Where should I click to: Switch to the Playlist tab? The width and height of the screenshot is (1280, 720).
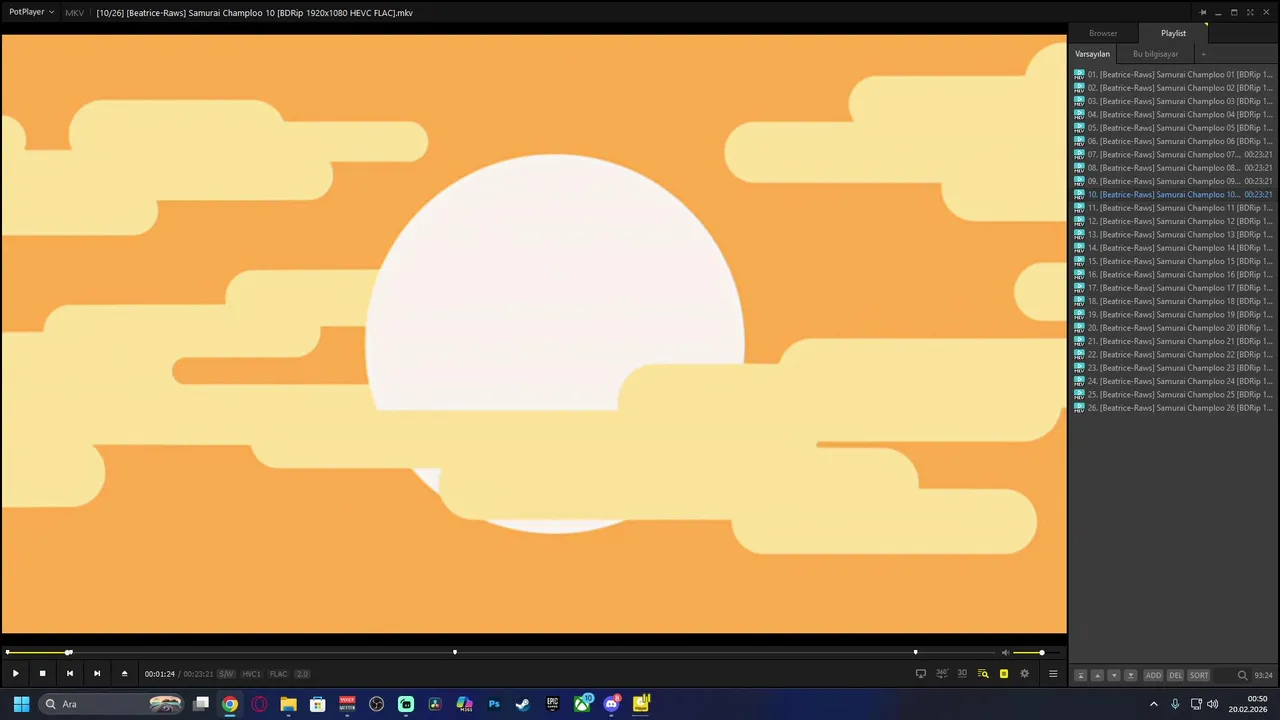point(1173,33)
